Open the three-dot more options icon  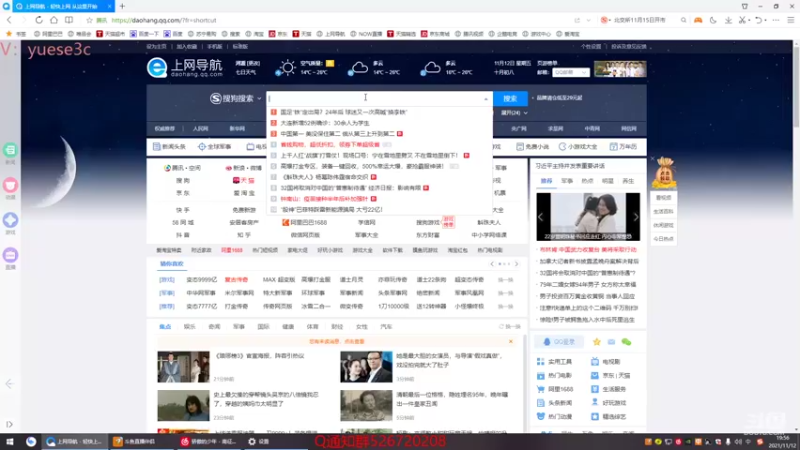tap(776, 20)
